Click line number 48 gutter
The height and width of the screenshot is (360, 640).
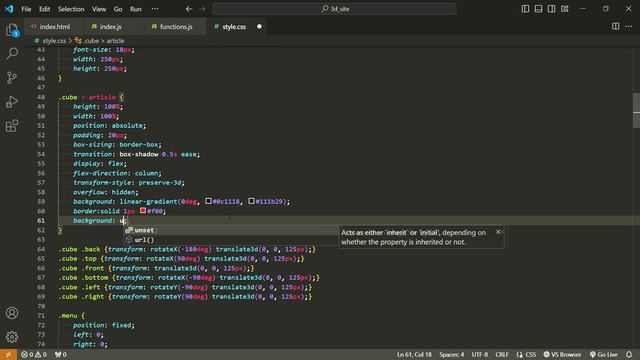coord(41,97)
